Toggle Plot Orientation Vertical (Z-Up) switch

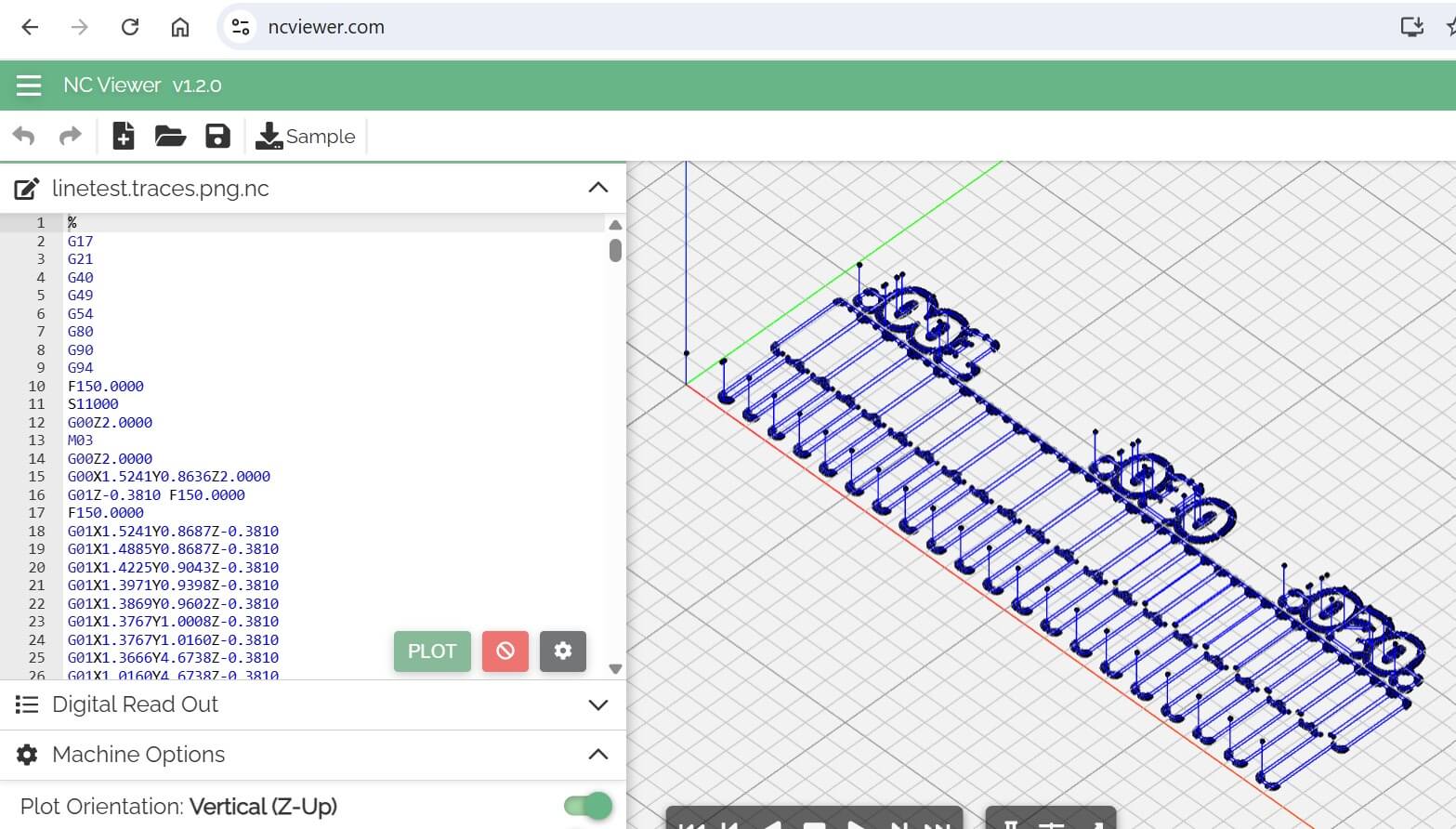(588, 806)
